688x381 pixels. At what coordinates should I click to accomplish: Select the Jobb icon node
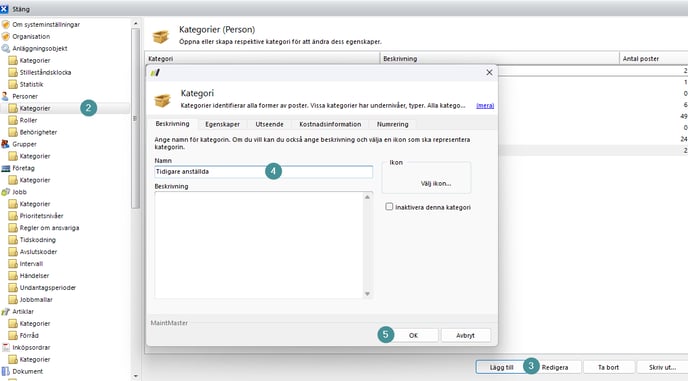click(5, 192)
